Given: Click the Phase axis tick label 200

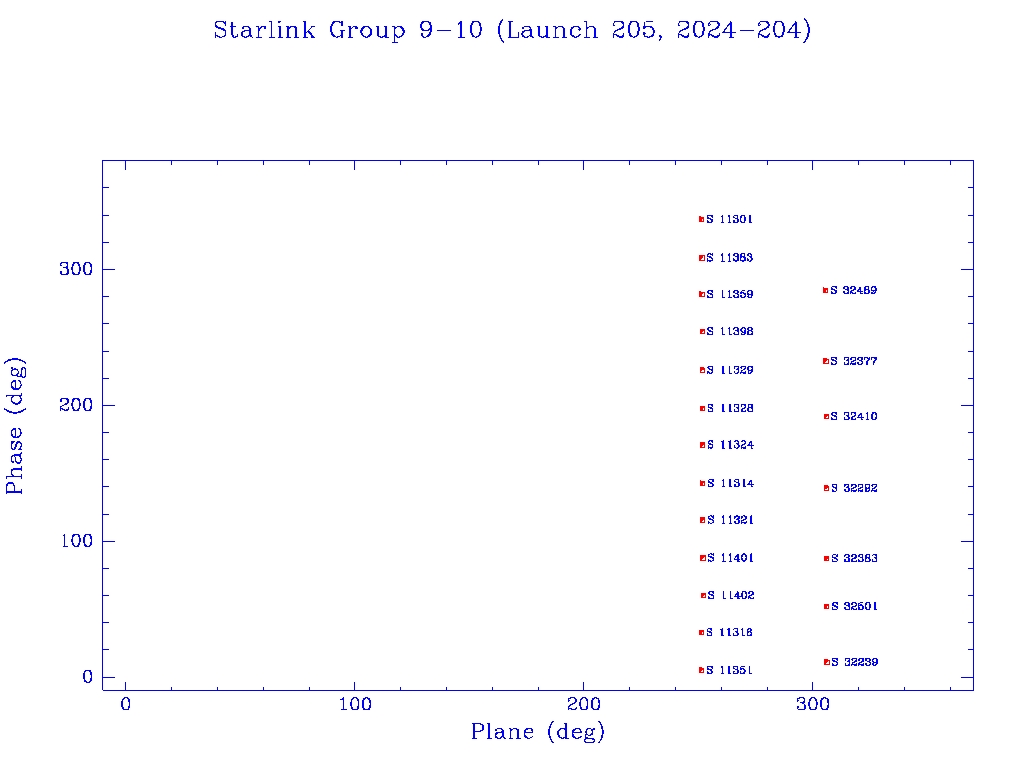Looking at the screenshot, I should click(x=76, y=405).
